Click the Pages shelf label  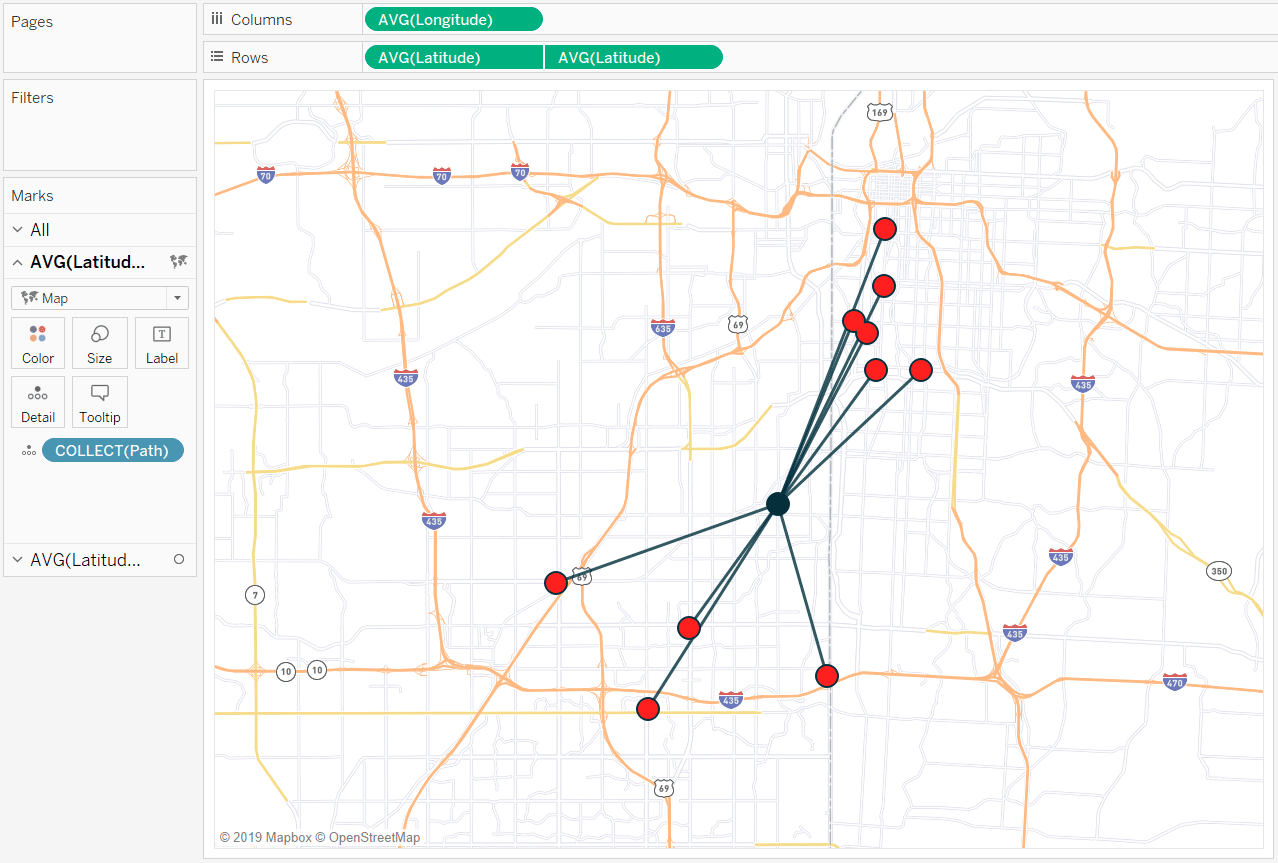32,22
